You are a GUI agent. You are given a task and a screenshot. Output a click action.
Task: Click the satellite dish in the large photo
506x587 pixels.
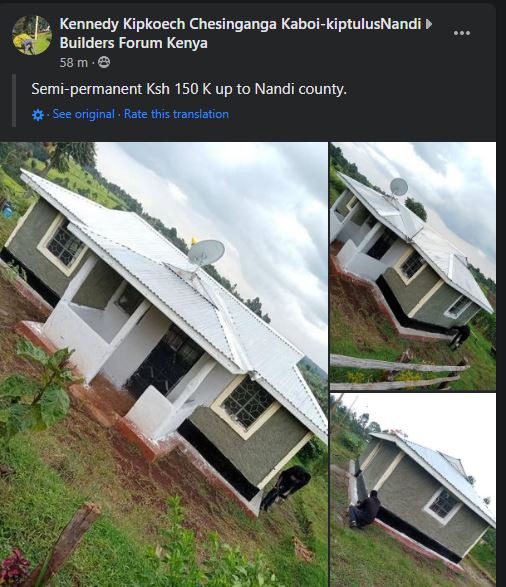click(206, 252)
